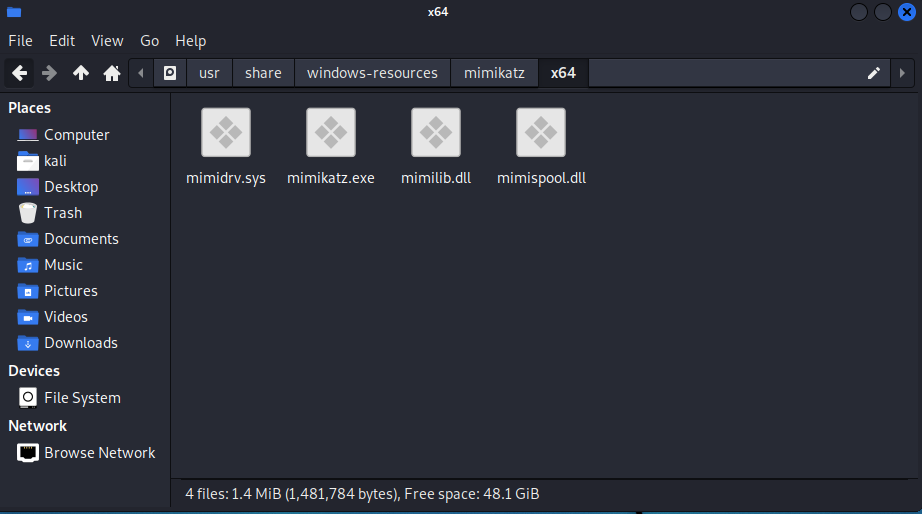The image size is (922, 514).
Task: Click the mimikatz.exe file name label
Action: click(x=330, y=178)
